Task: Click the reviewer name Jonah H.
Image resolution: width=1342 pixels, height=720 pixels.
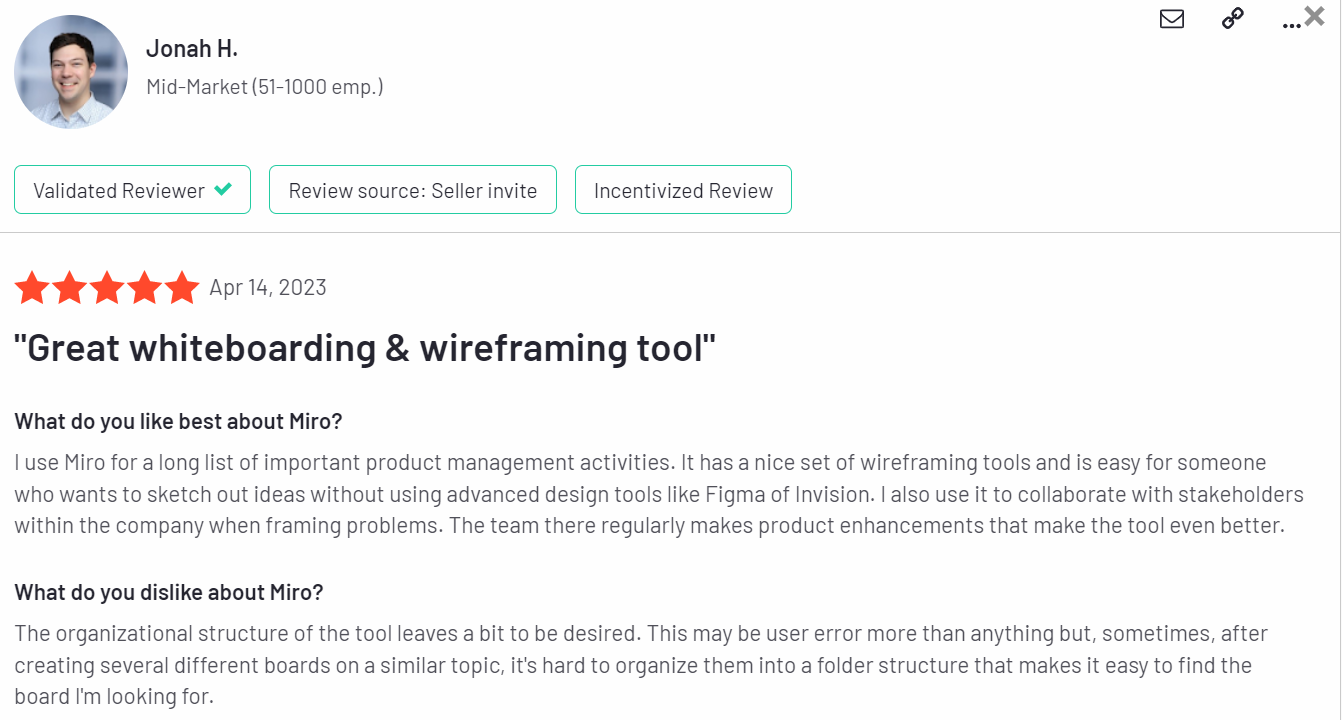Action: pyautogui.click(x=192, y=48)
